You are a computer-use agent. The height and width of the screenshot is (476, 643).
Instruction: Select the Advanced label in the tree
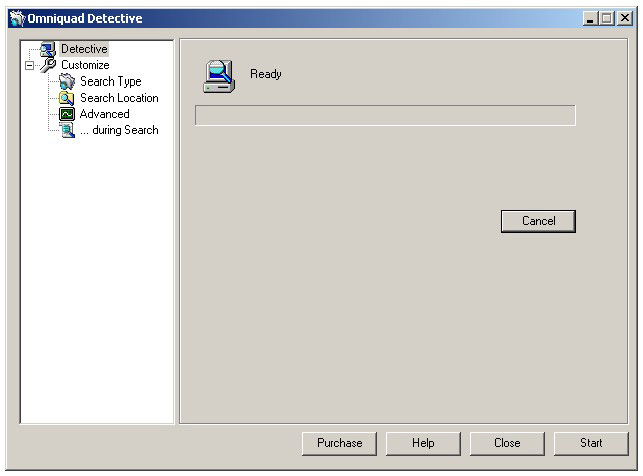click(104, 114)
